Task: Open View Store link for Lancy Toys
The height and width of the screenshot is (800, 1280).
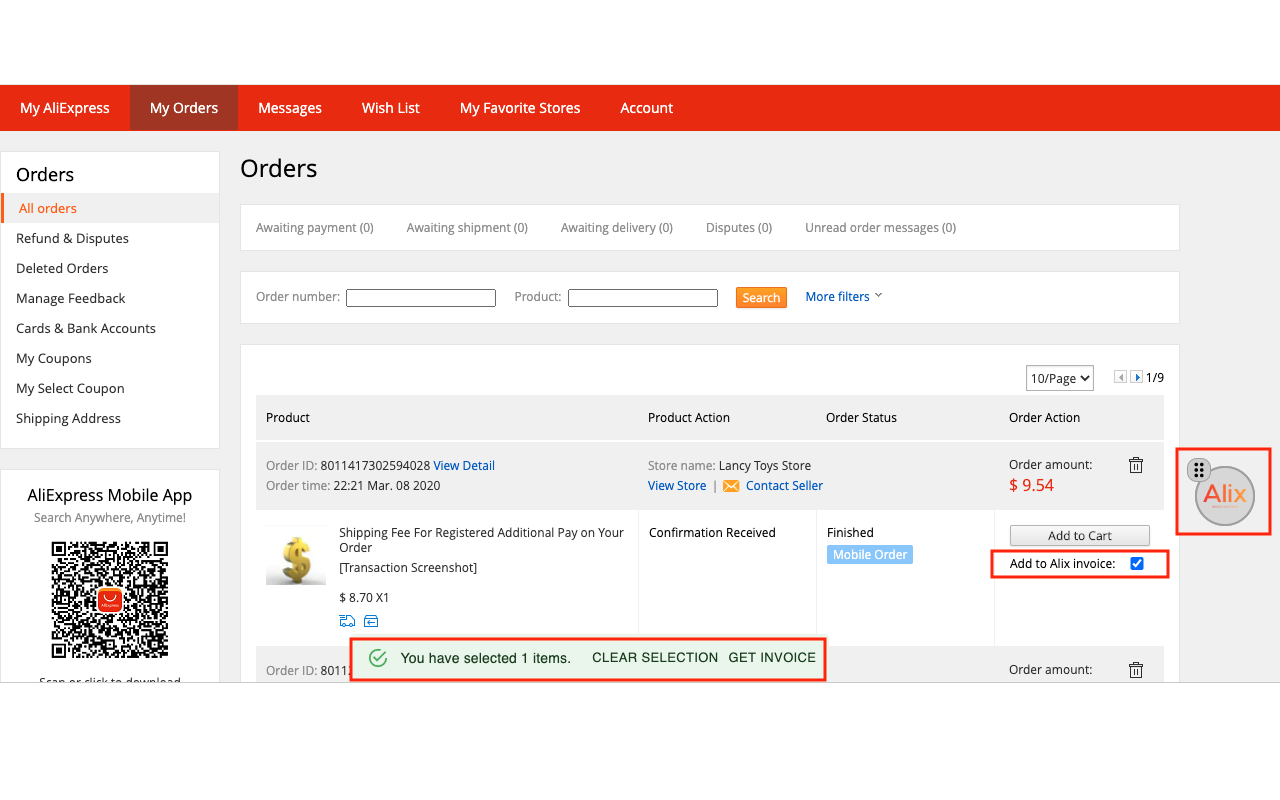Action: 677,486
